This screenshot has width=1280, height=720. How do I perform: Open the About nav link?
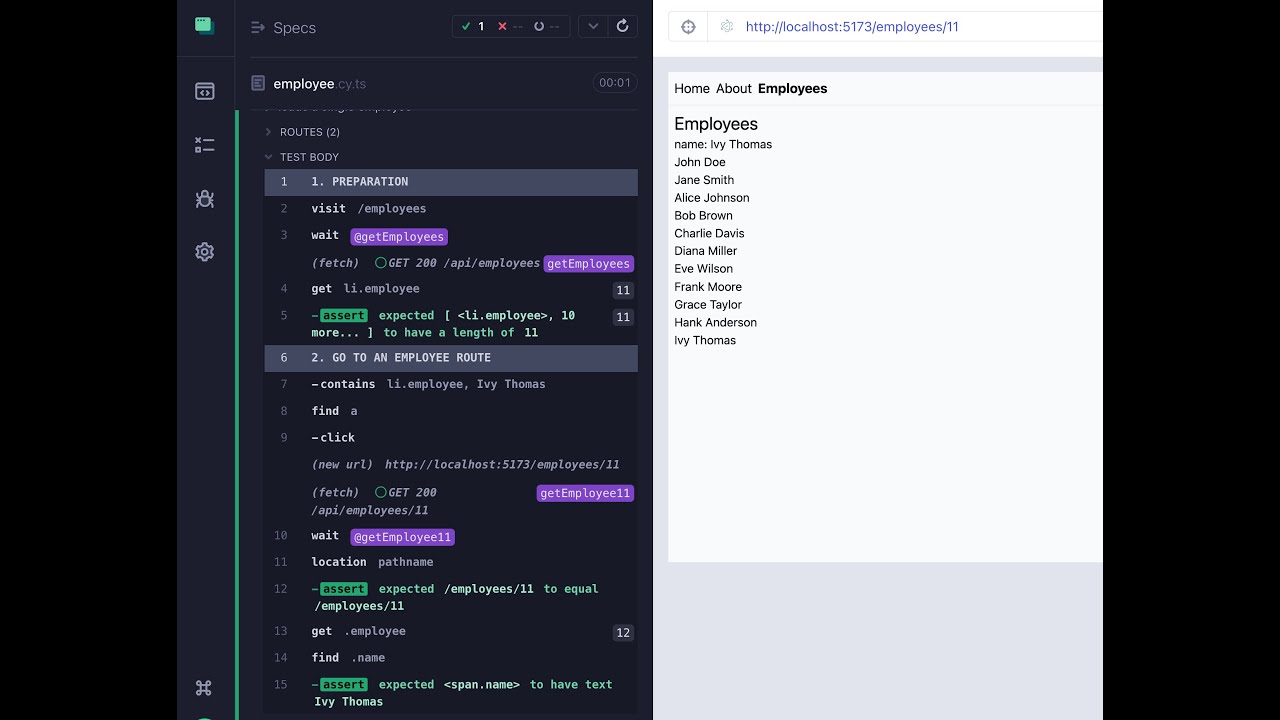(x=733, y=89)
